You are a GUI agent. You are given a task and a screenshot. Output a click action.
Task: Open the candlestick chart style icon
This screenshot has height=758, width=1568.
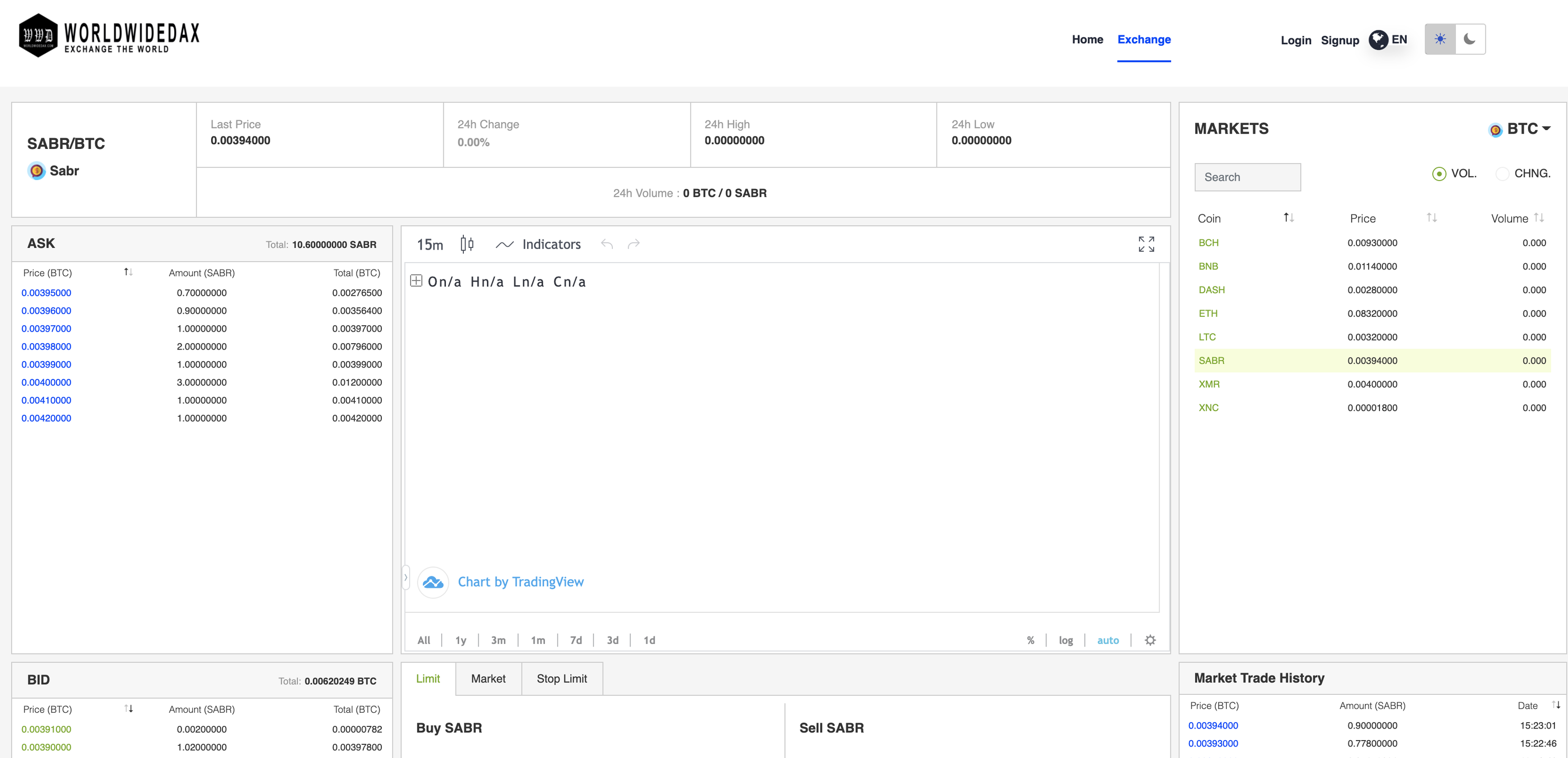pos(467,244)
